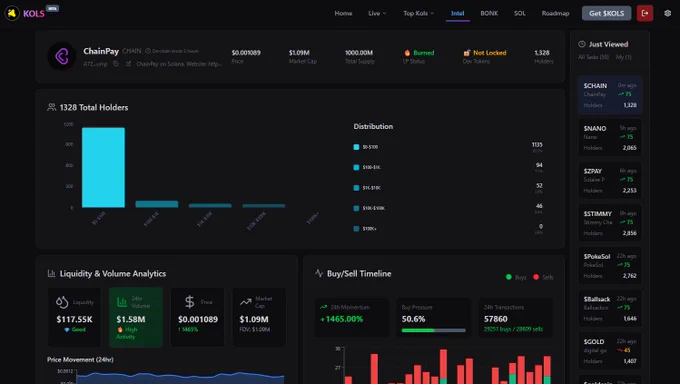This screenshot has height=384, width=680.
Task: Open the BONK nav item
Action: click(489, 13)
